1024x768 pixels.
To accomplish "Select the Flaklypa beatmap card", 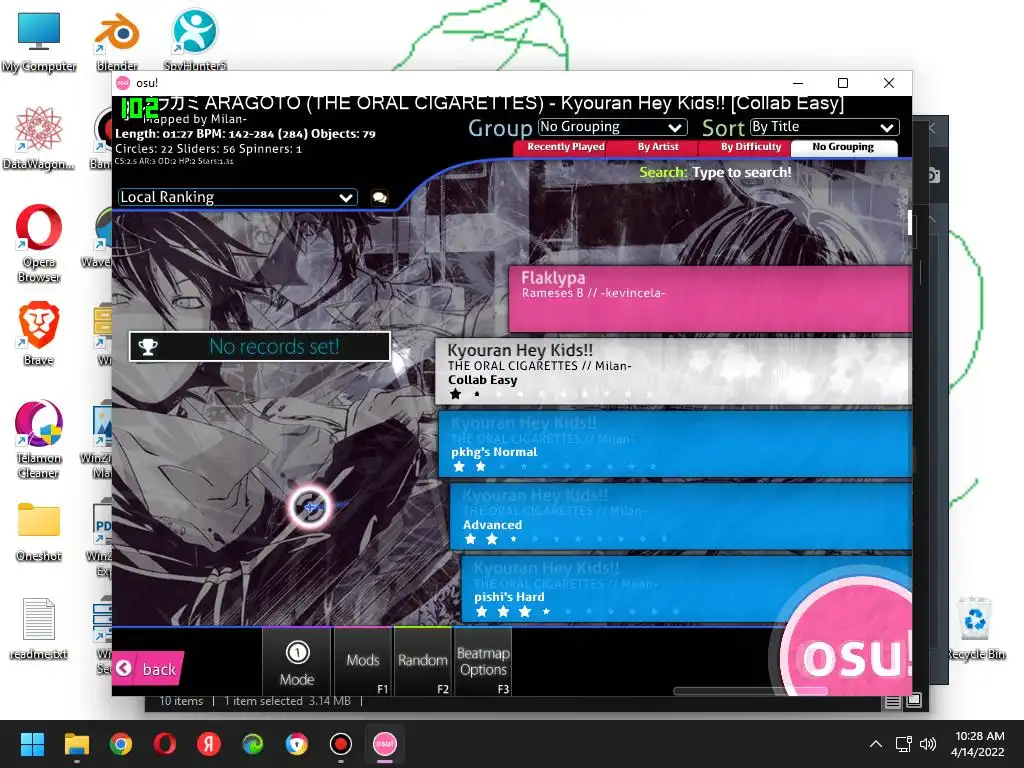I will coord(710,298).
